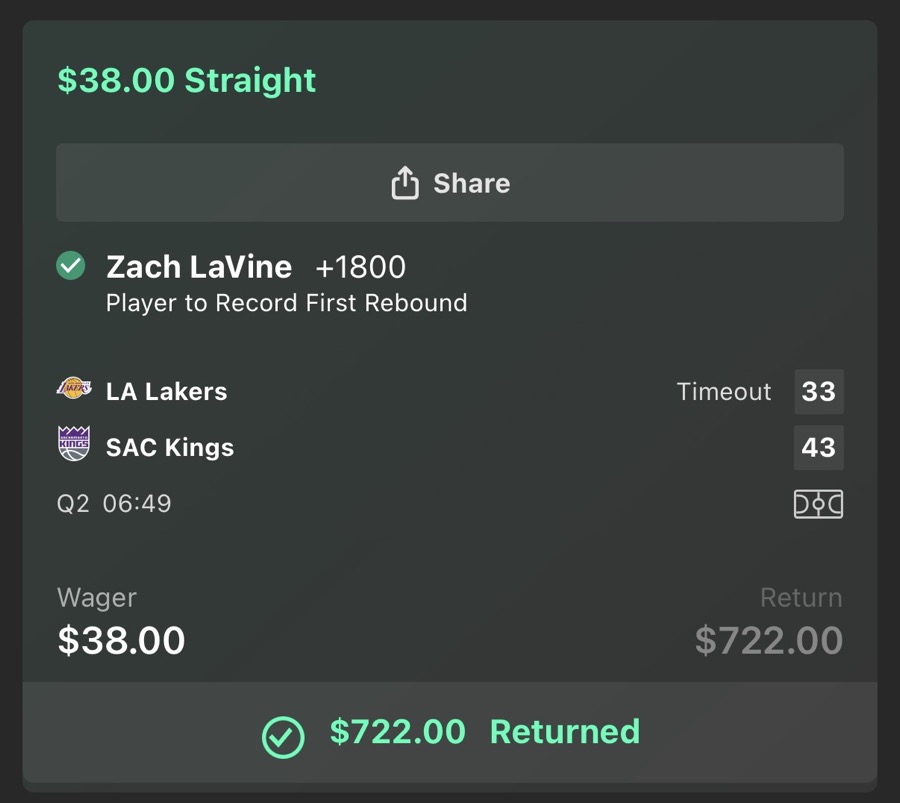Open Zach LaVine's player profile
Screen dimensions: 900x803
tap(197, 266)
